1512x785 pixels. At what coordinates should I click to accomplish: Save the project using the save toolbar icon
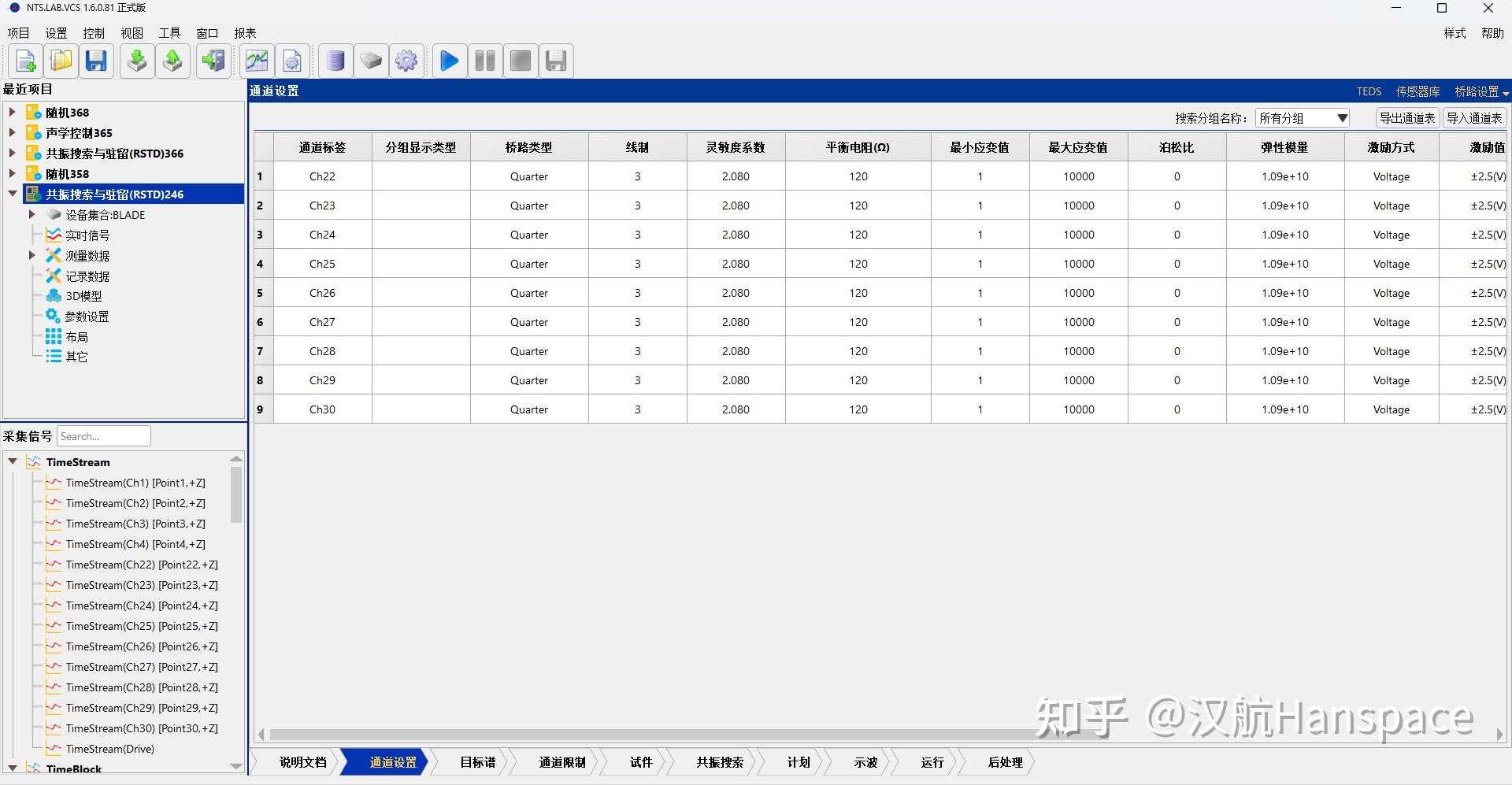click(x=96, y=61)
